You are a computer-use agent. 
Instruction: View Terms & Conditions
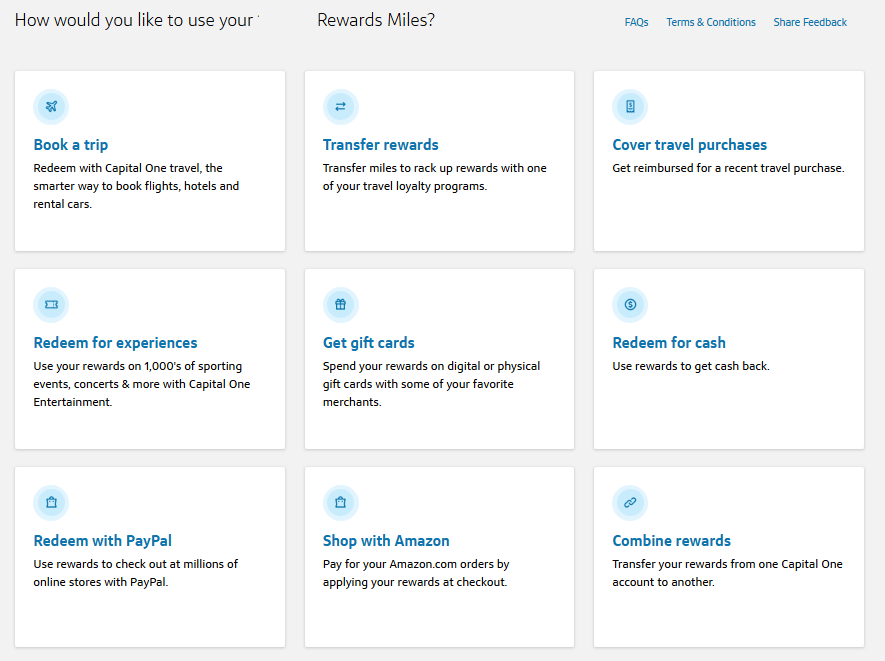[710, 21]
